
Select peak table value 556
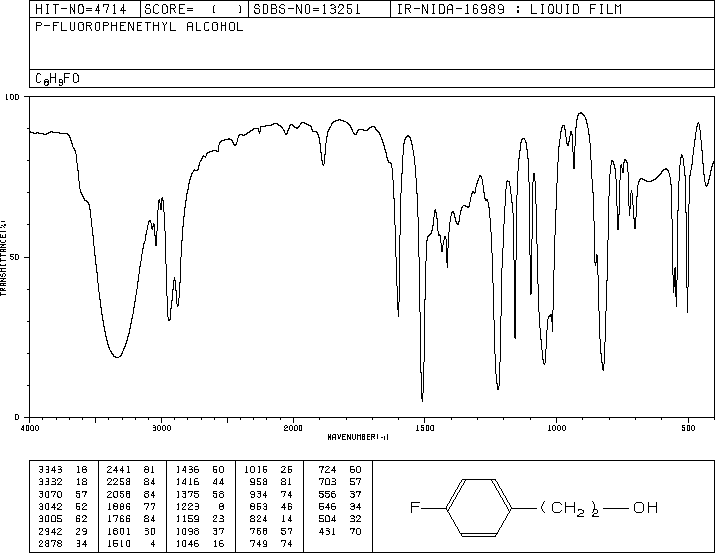click(327, 494)
